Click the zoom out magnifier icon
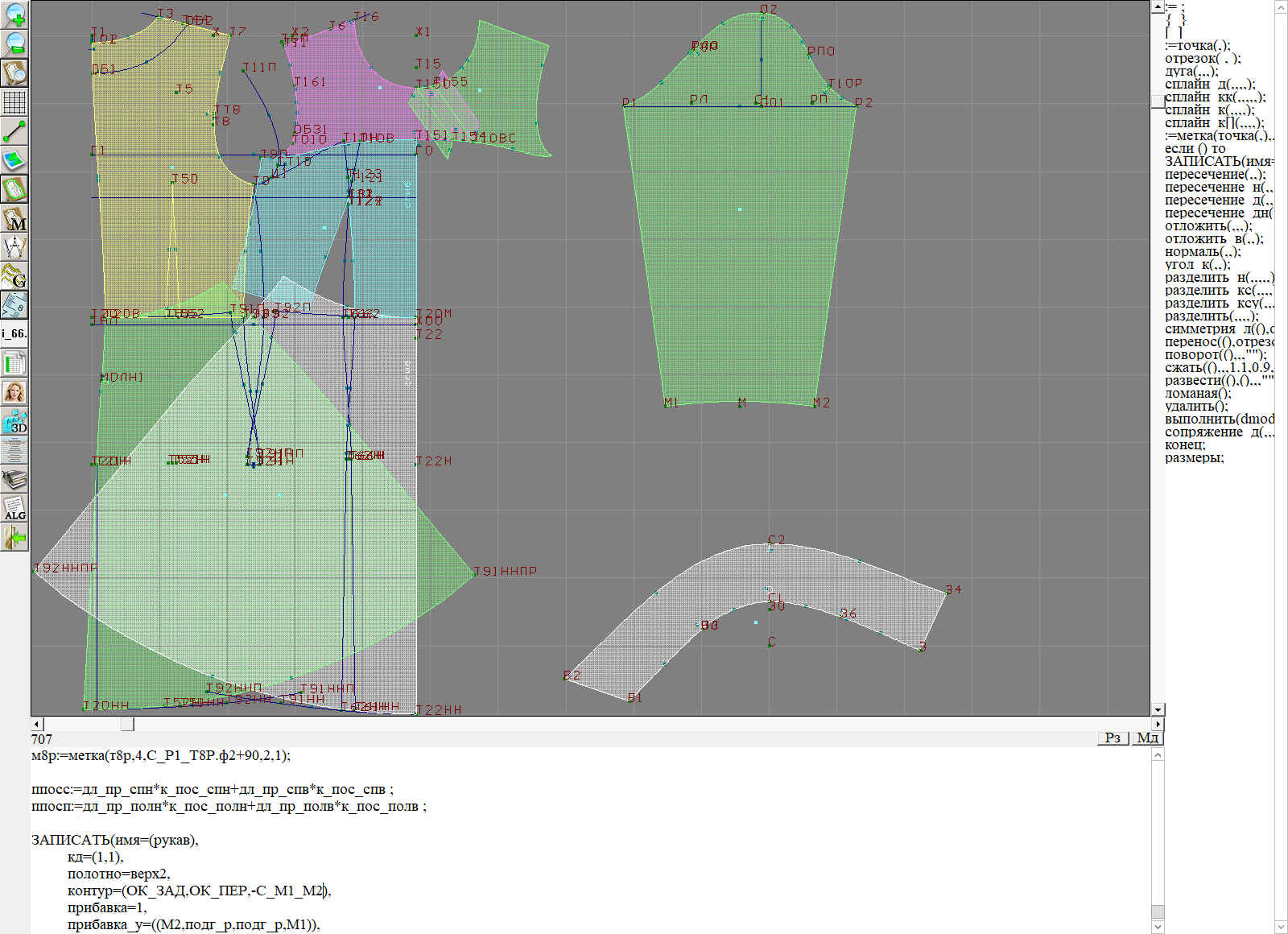The image size is (1288, 934). click(x=14, y=43)
